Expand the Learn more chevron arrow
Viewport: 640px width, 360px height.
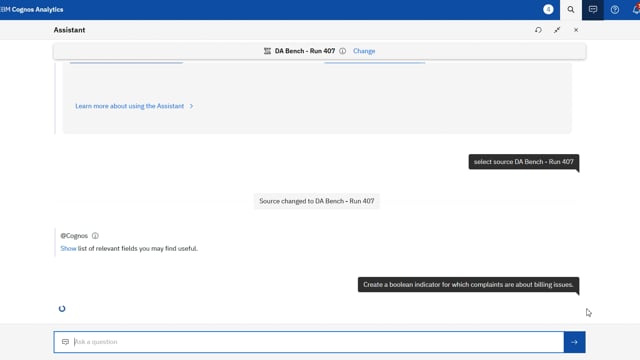191,106
